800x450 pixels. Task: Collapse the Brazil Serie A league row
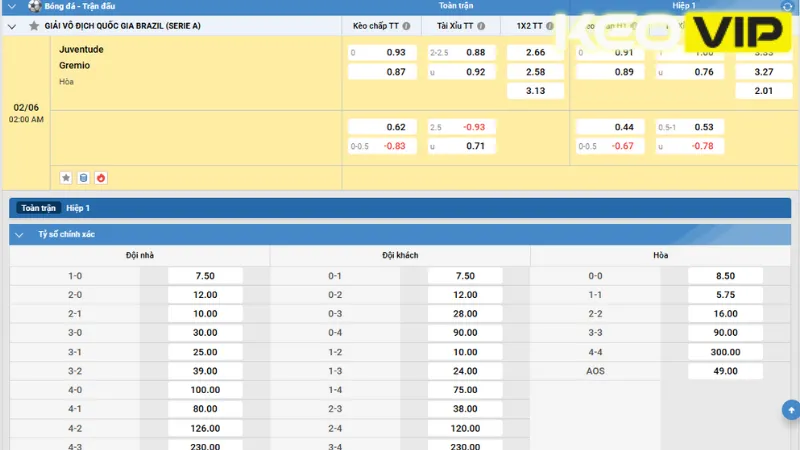11,25
